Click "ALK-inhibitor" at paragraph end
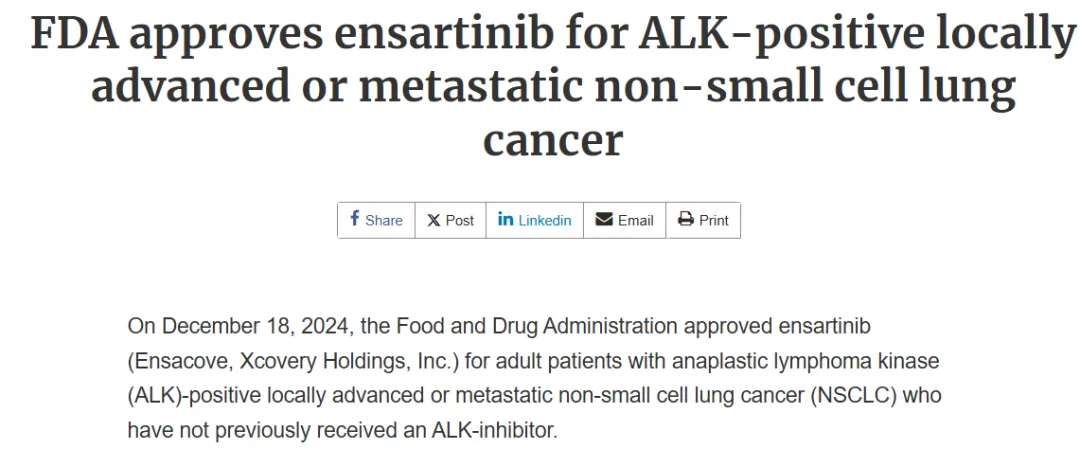The width and height of the screenshot is (1080, 449). click(x=504, y=430)
